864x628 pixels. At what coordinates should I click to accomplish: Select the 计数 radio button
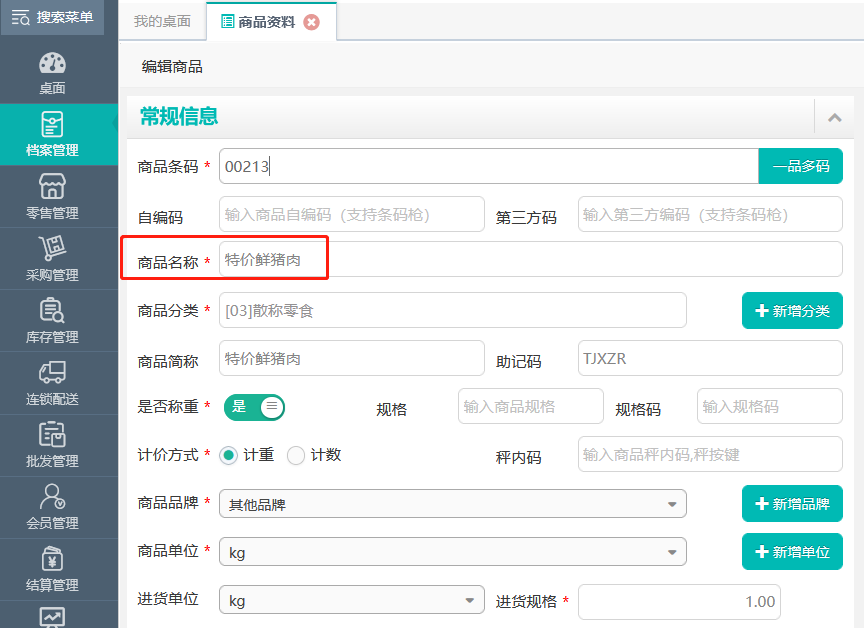(296, 456)
